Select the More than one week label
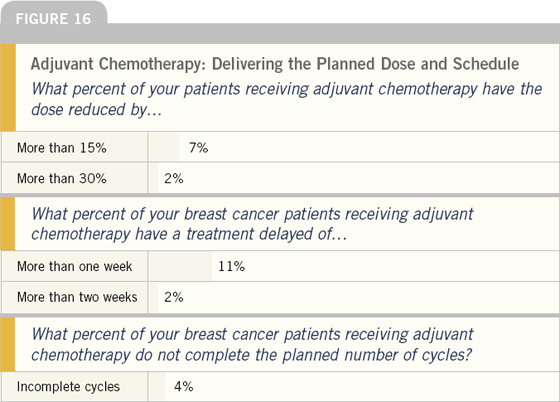560x402 pixels. (x=75, y=266)
